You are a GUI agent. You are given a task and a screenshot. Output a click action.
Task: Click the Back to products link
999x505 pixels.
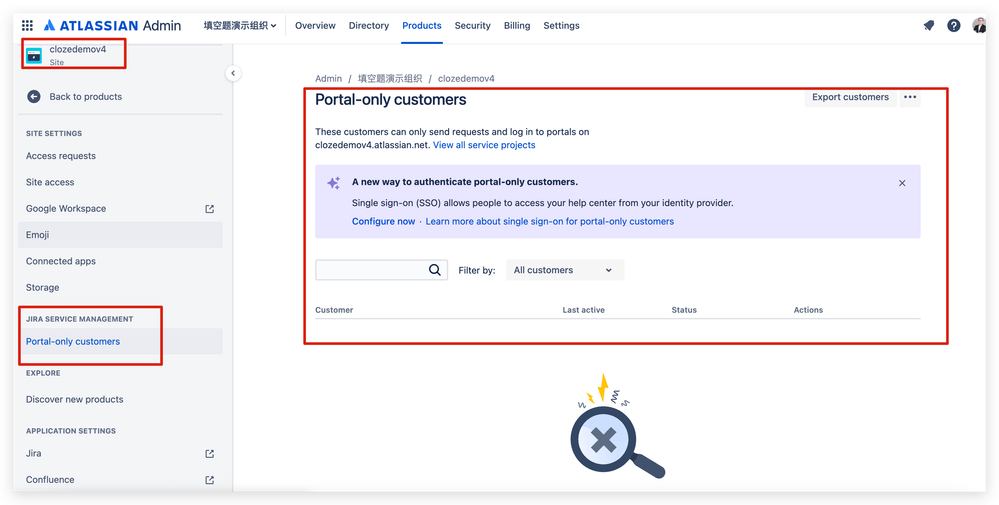tap(85, 97)
